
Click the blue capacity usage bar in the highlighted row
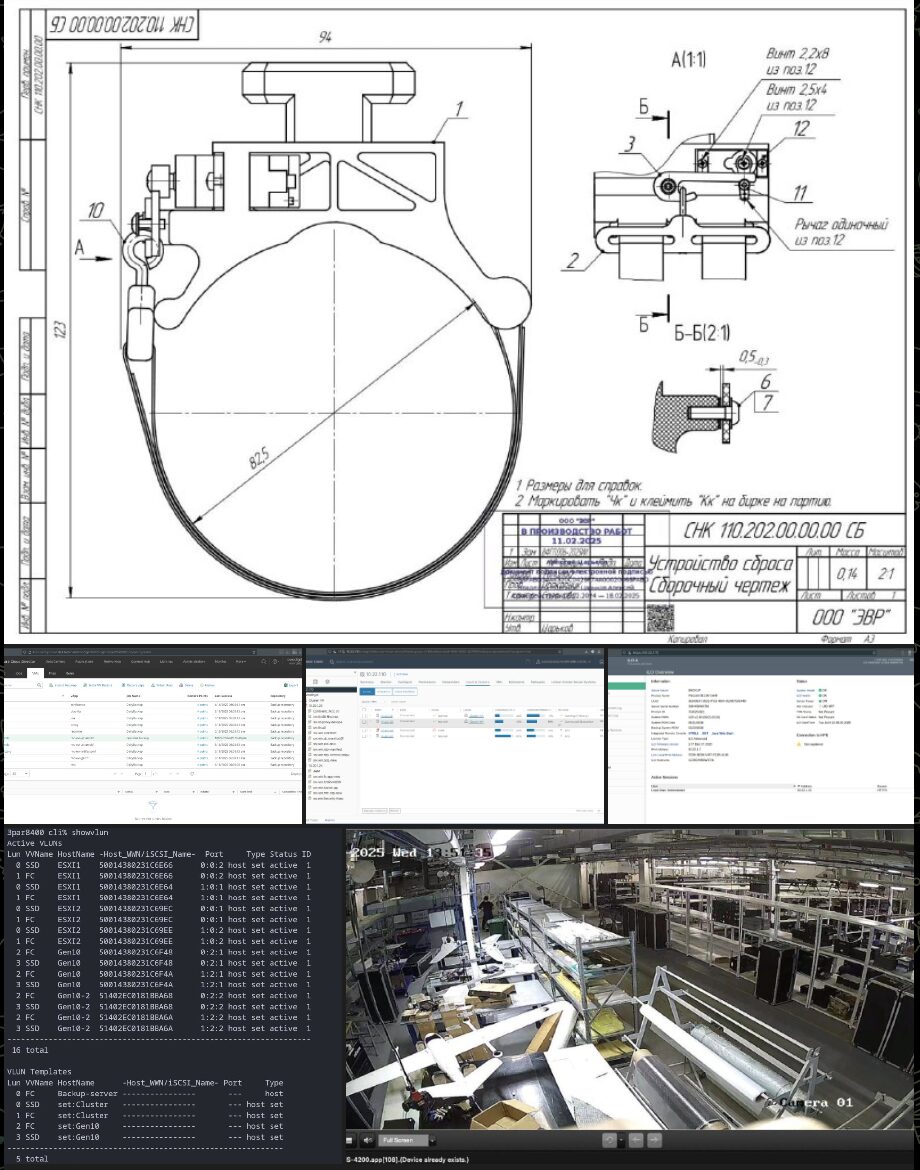(499, 722)
